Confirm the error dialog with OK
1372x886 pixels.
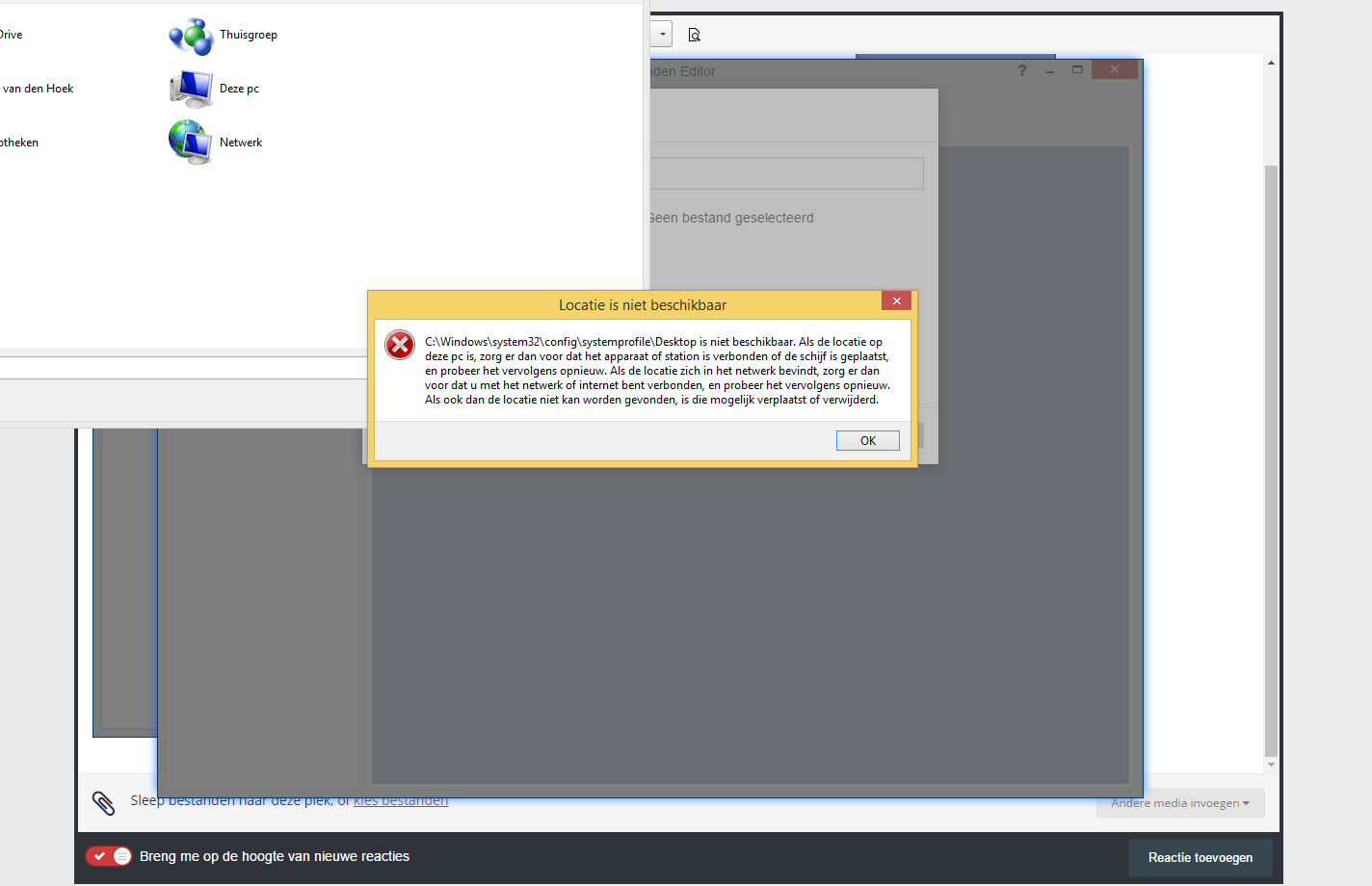point(868,440)
